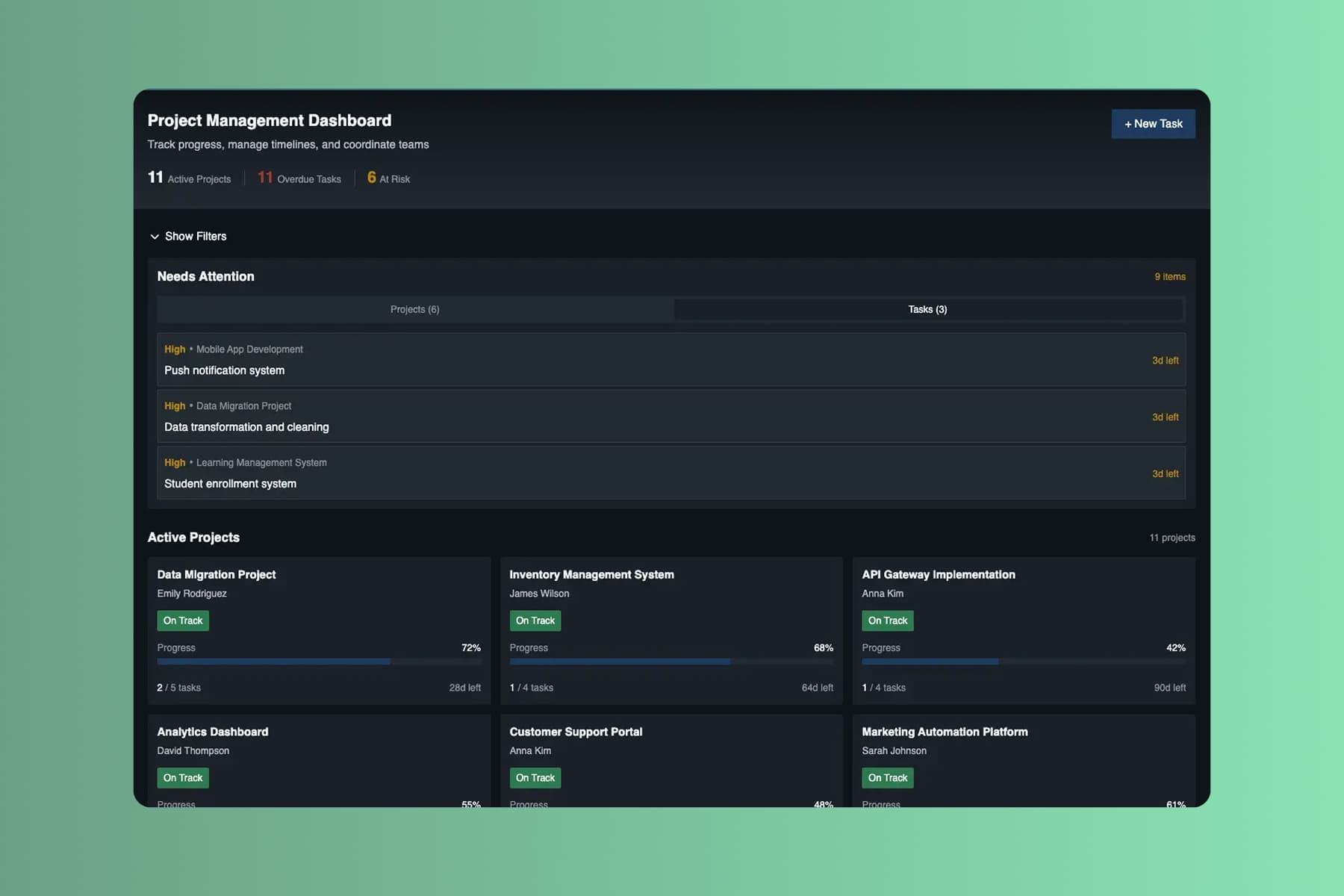The width and height of the screenshot is (1344, 896).
Task: Open the Marketing Automation Platform card title
Action: 945,732
